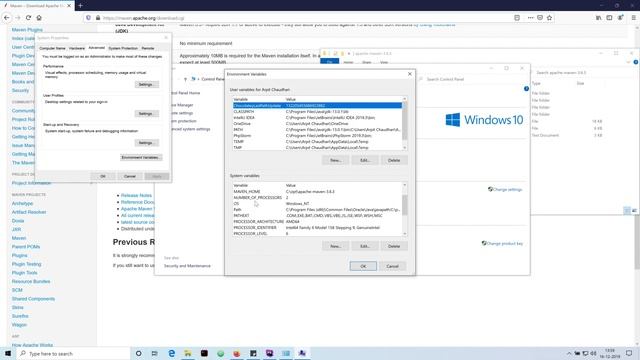This screenshot has height=360, width=640.
Task: Bookmark this page with the star icon
Action: click(x=549, y=18)
